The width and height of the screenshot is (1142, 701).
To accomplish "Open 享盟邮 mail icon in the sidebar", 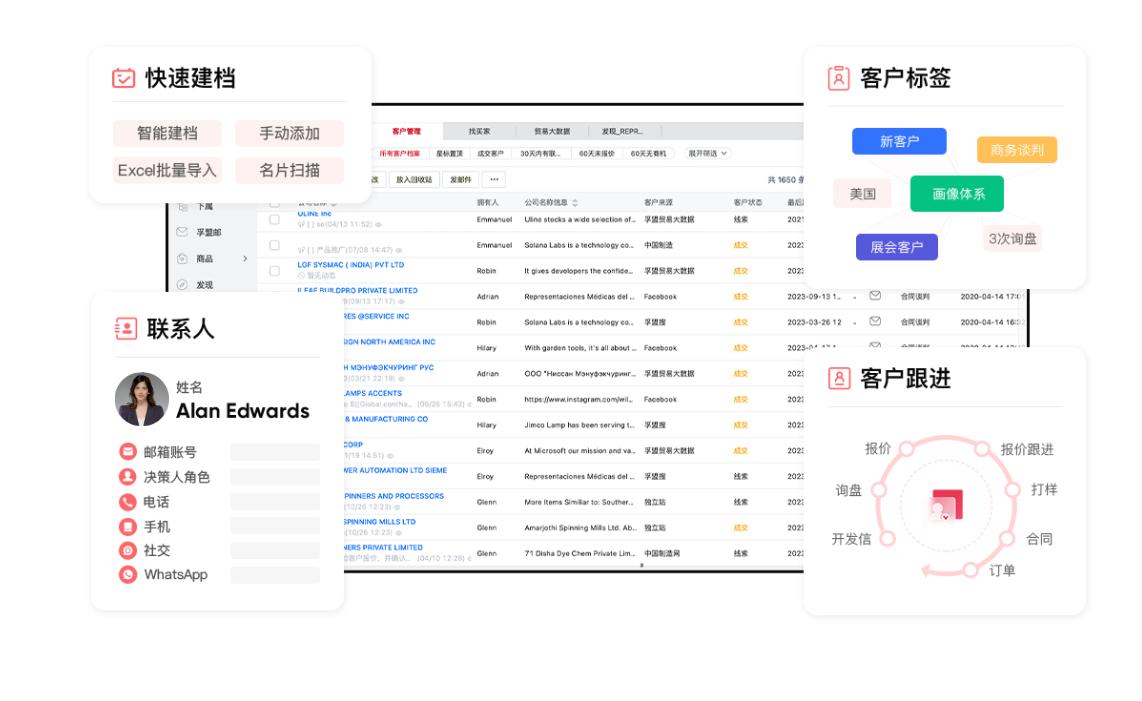I will (x=182, y=232).
